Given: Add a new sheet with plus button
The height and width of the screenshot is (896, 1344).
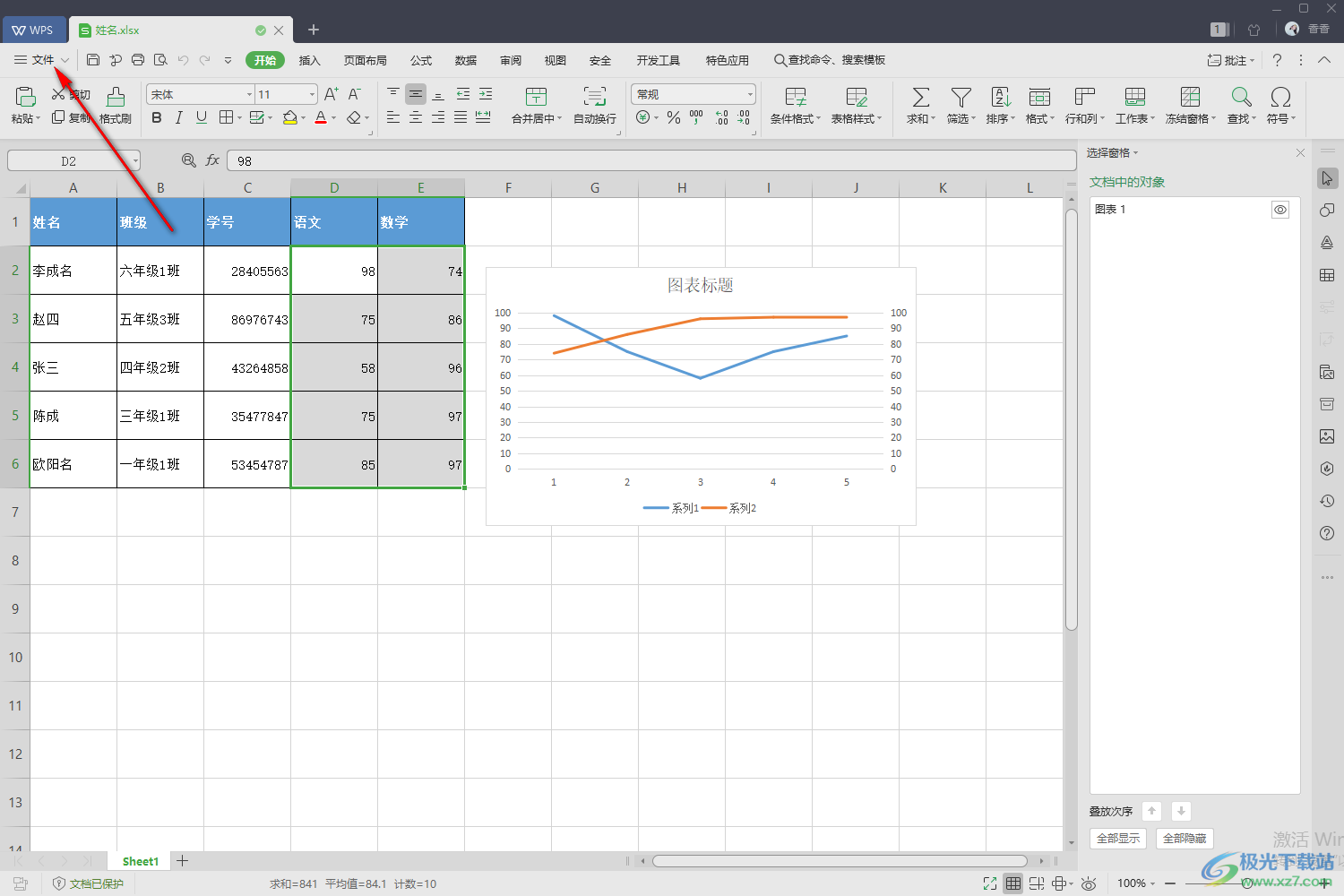Looking at the screenshot, I should pos(183,861).
